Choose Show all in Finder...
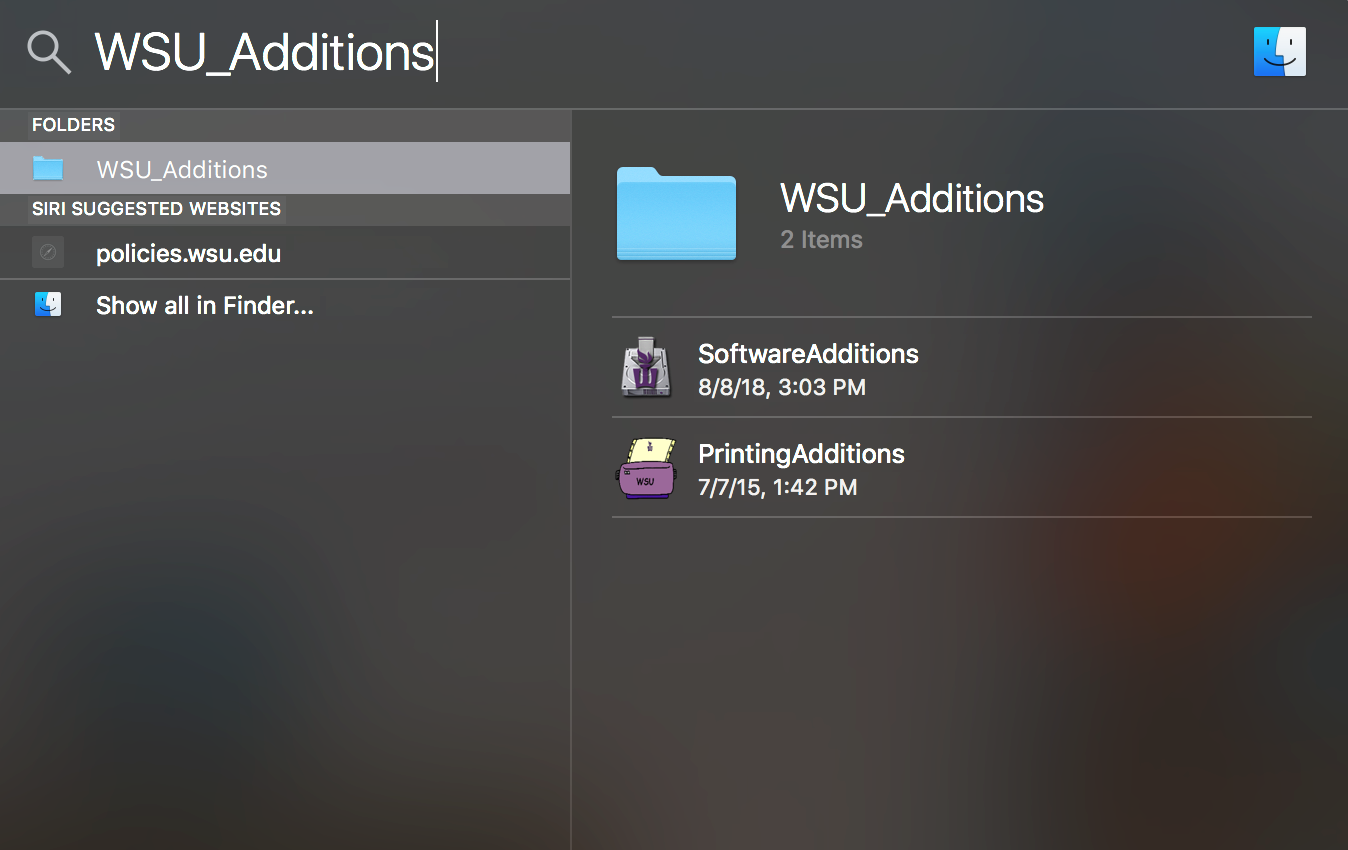 click(204, 306)
